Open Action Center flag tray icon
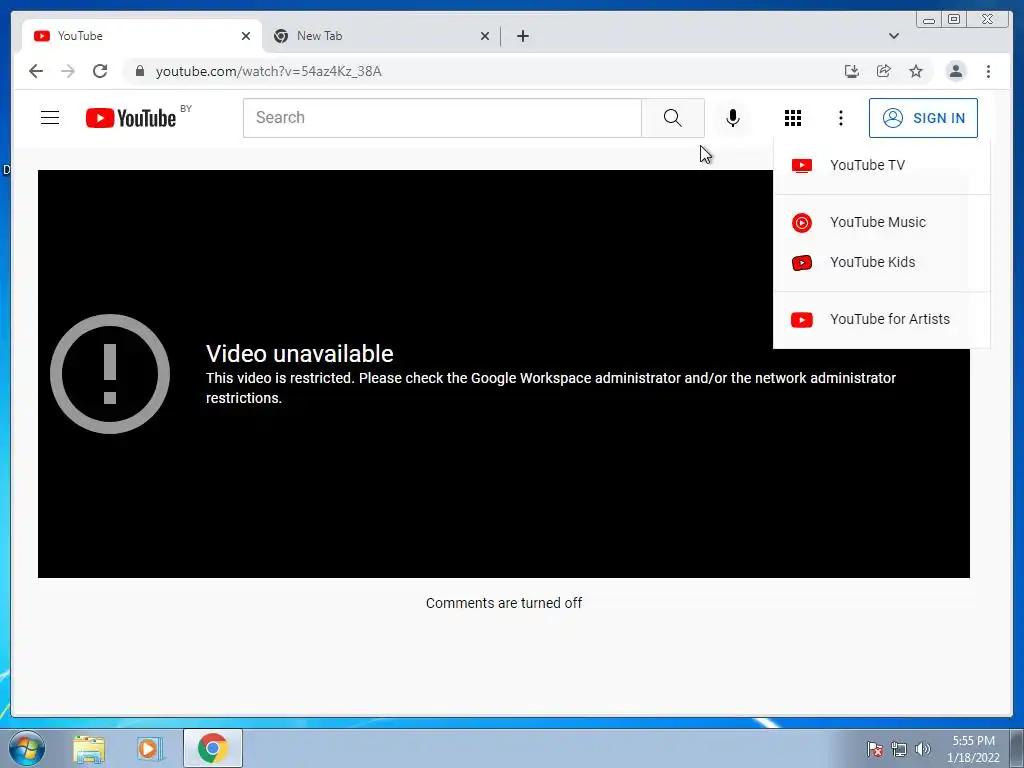Screen dimensions: 1024x768 click(875, 749)
